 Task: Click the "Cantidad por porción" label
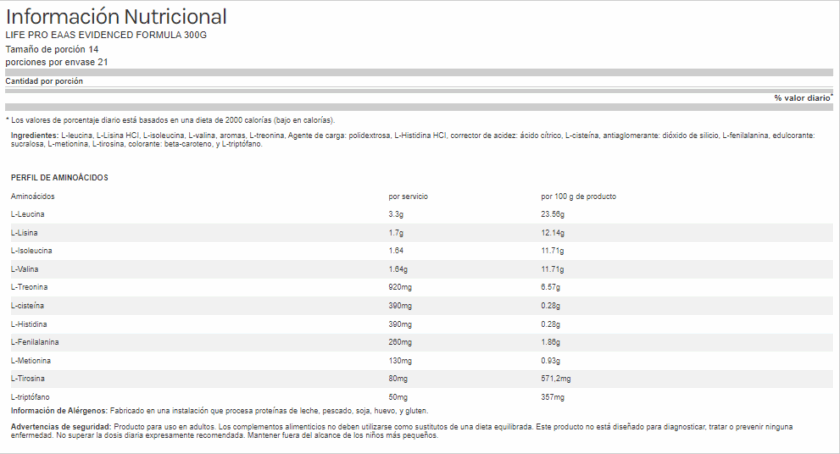pos(44,81)
